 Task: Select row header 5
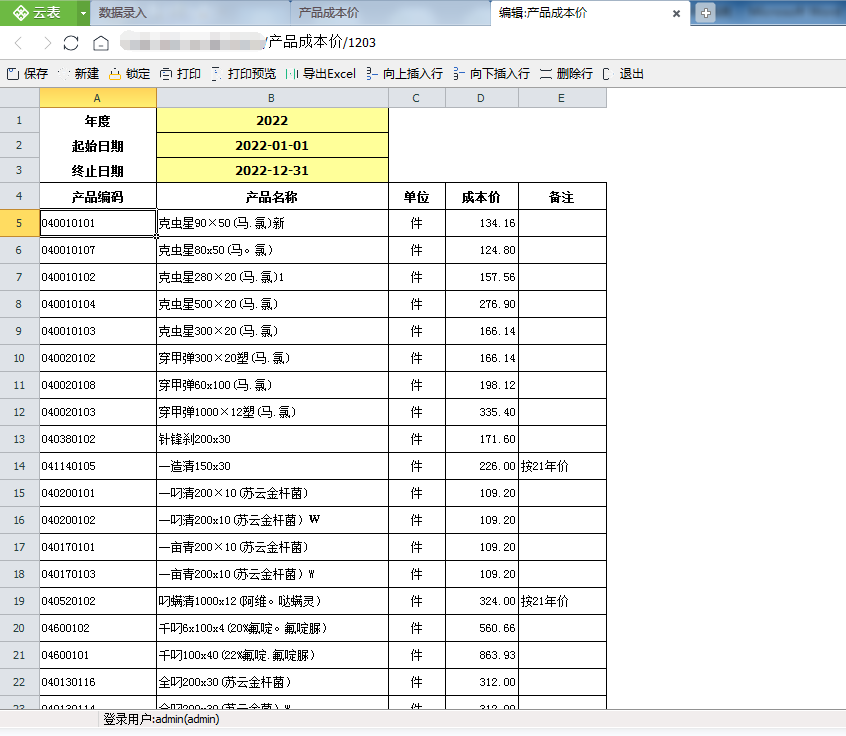pyautogui.click(x=19, y=223)
